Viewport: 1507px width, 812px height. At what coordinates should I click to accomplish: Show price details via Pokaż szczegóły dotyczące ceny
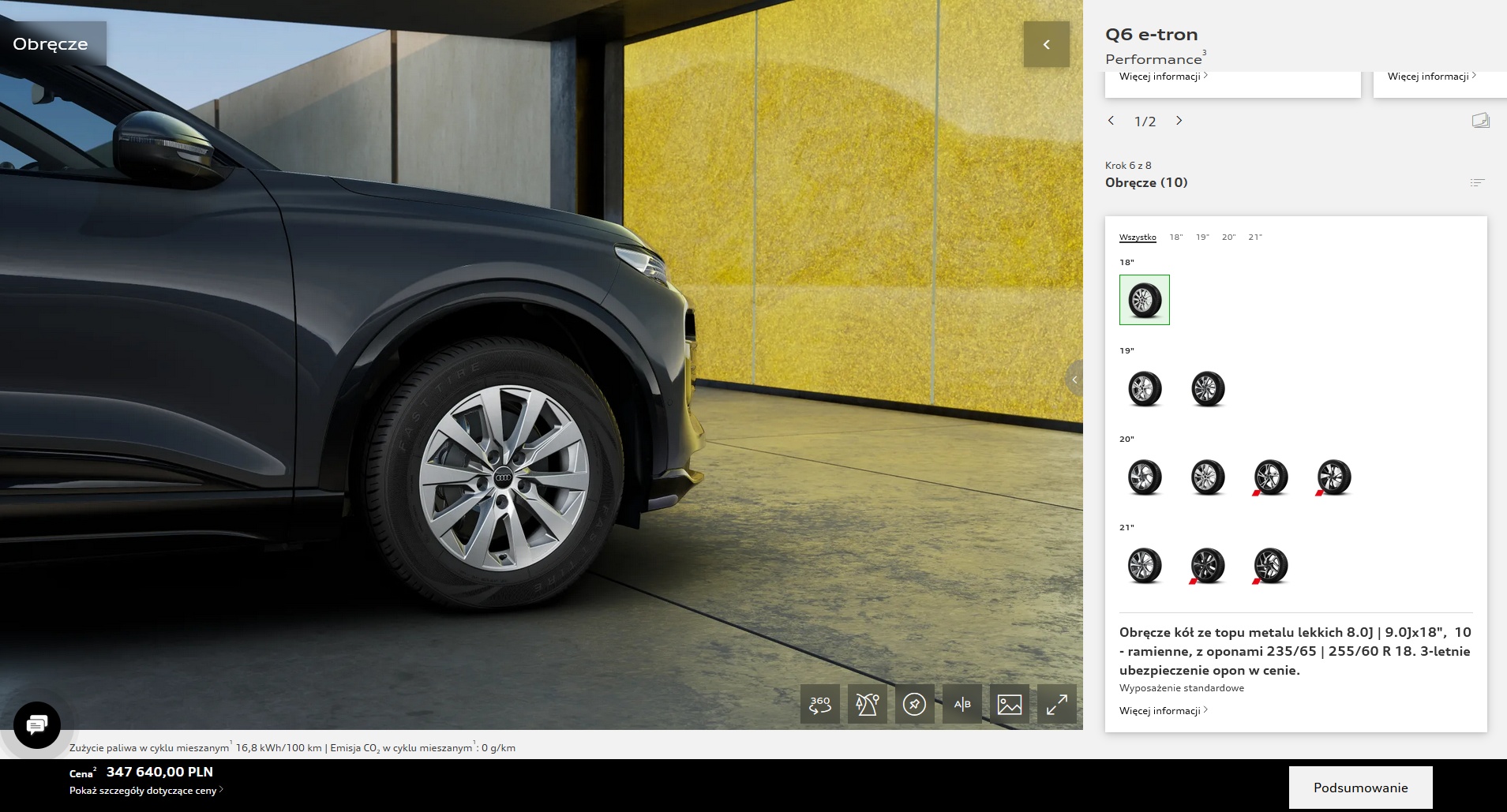click(x=146, y=791)
